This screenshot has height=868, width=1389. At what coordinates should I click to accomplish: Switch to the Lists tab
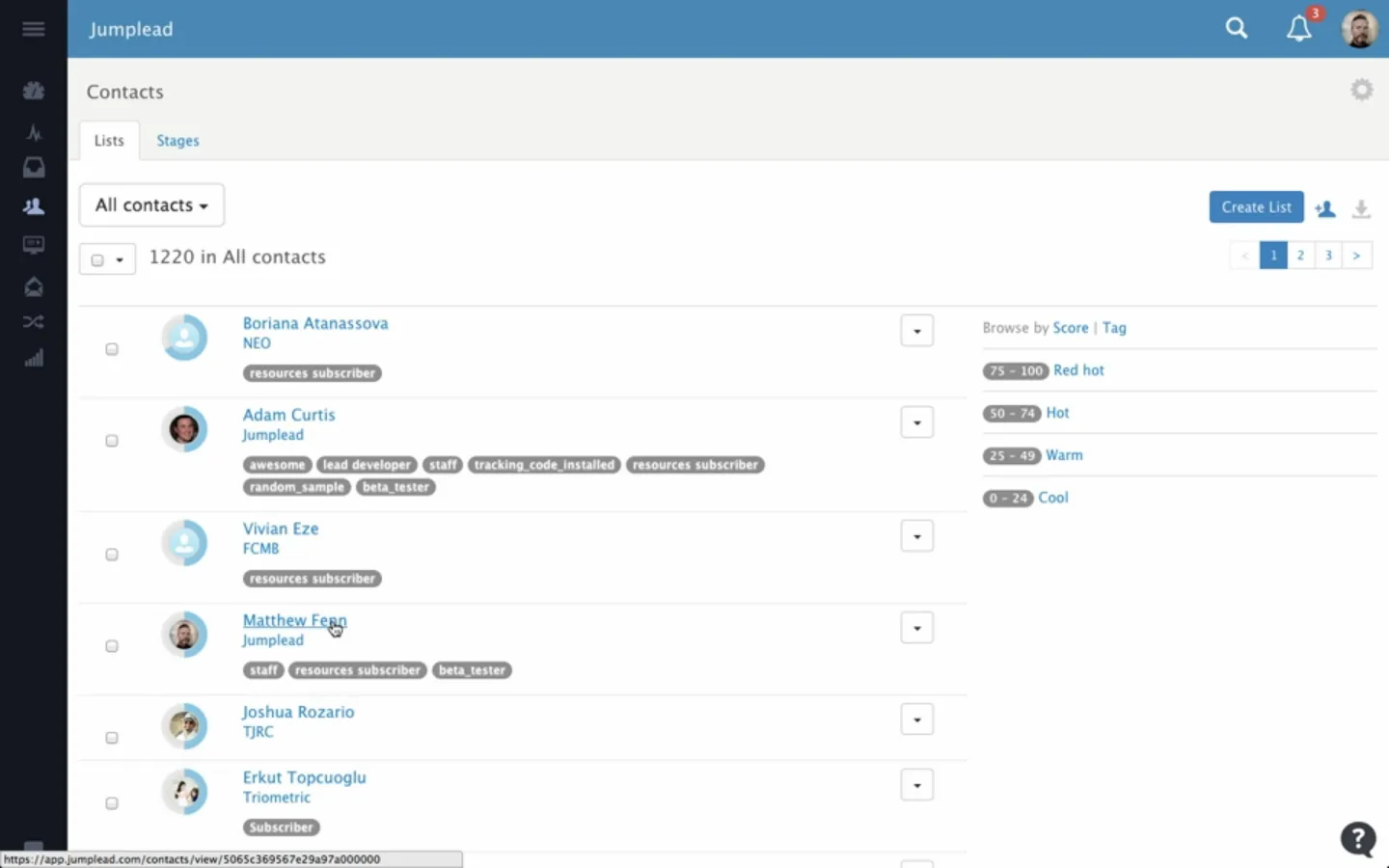[109, 141]
